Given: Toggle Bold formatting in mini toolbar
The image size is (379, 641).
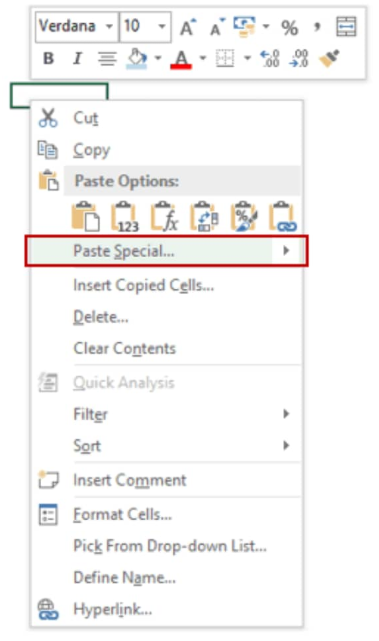Looking at the screenshot, I should click(x=48, y=58).
